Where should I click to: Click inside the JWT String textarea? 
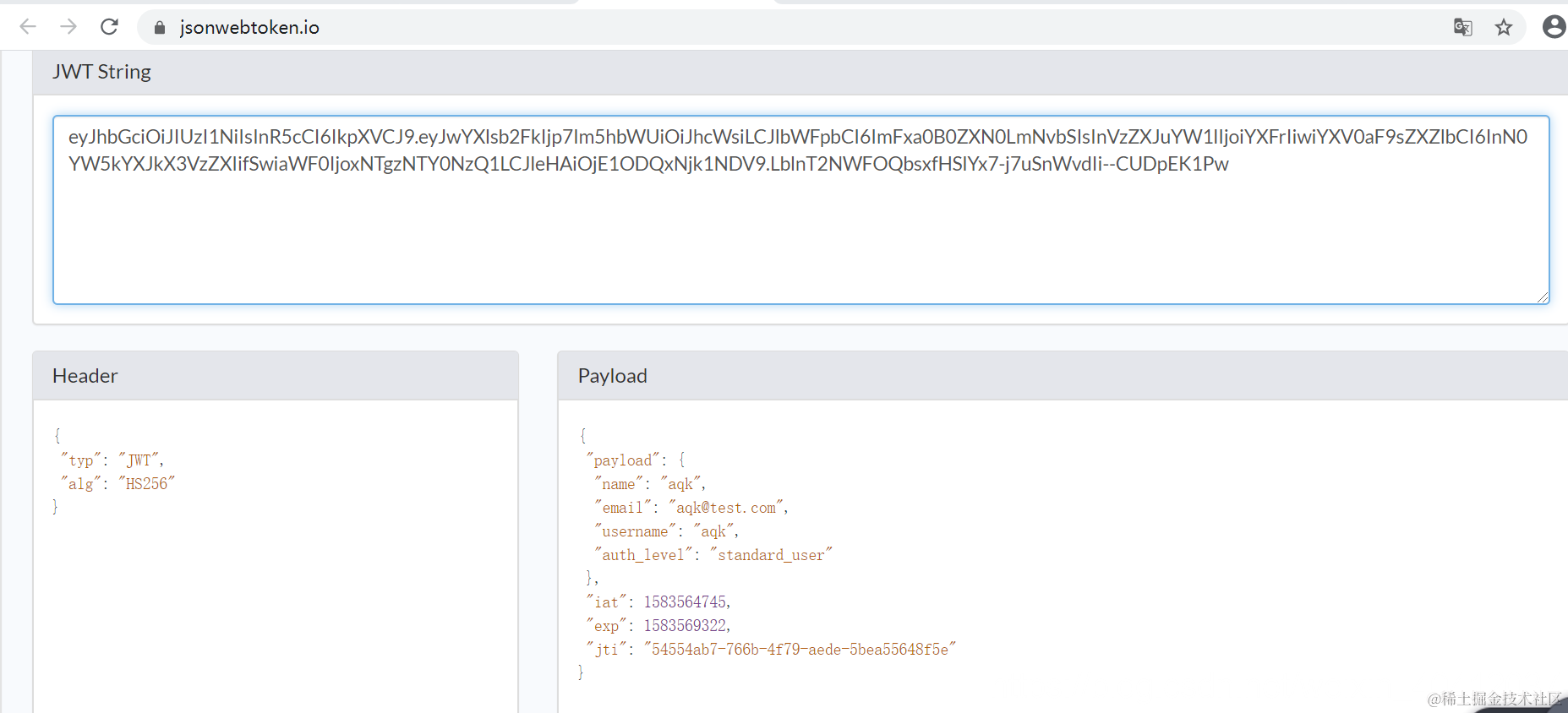800,210
